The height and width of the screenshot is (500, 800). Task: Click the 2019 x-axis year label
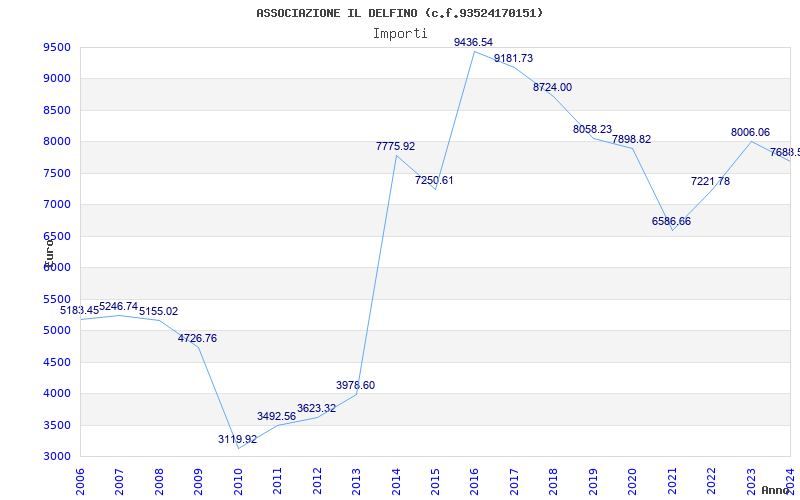point(593,482)
